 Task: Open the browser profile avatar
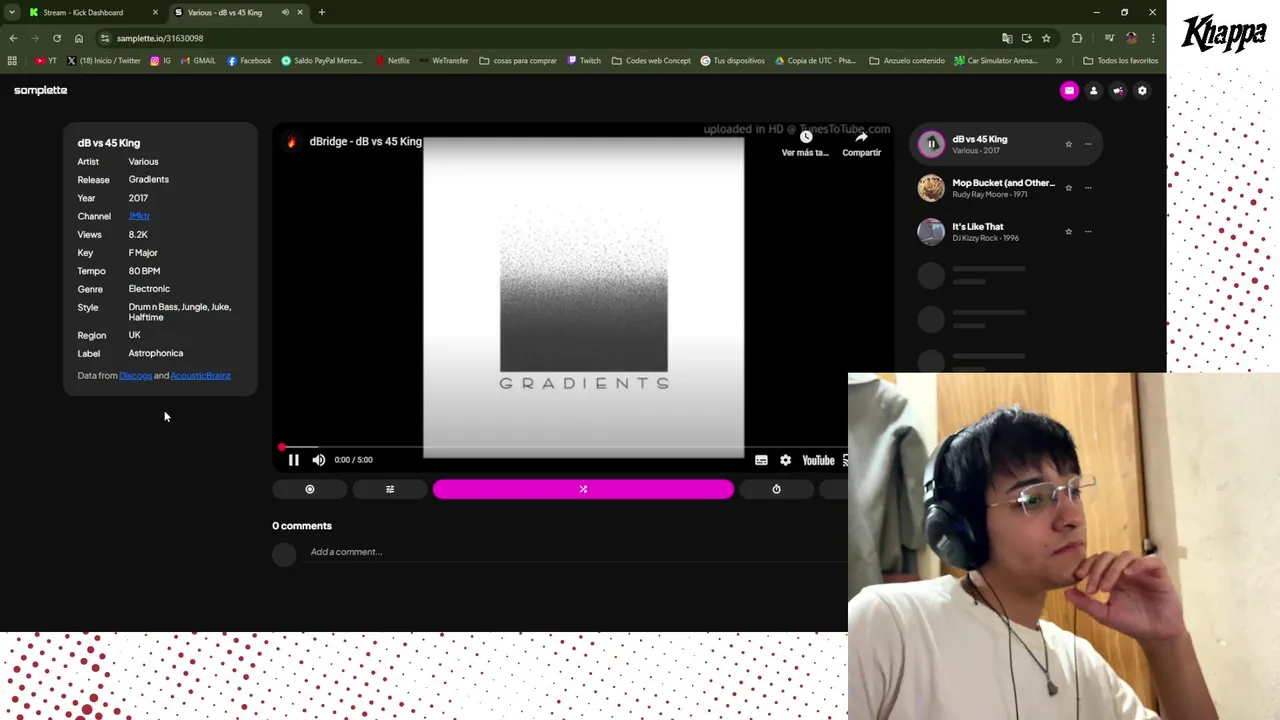1131,38
